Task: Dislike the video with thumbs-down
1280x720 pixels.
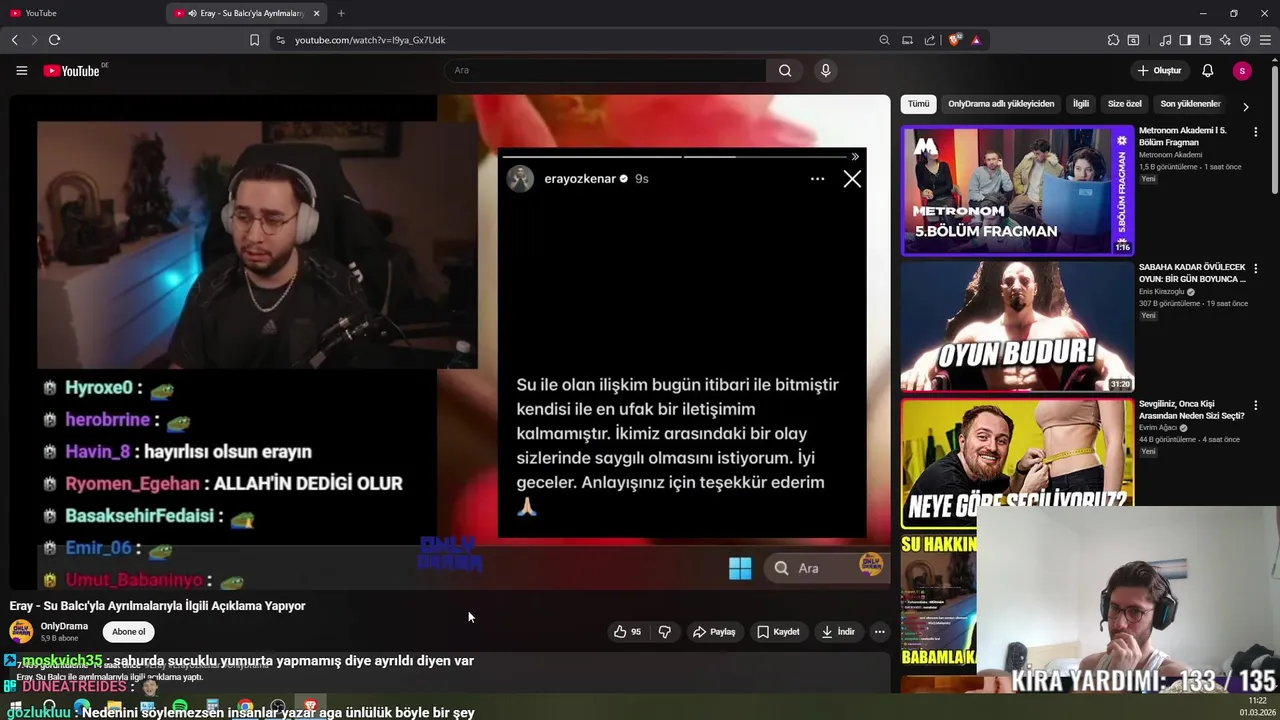Action: pyautogui.click(x=664, y=632)
